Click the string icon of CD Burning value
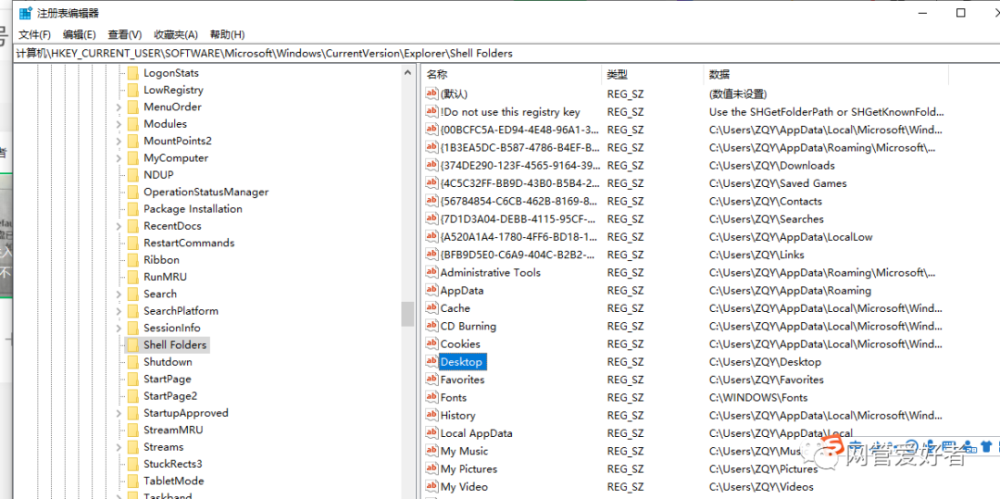Image resolution: width=1000 pixels, height=499 pixels. [x=432, y=326]
